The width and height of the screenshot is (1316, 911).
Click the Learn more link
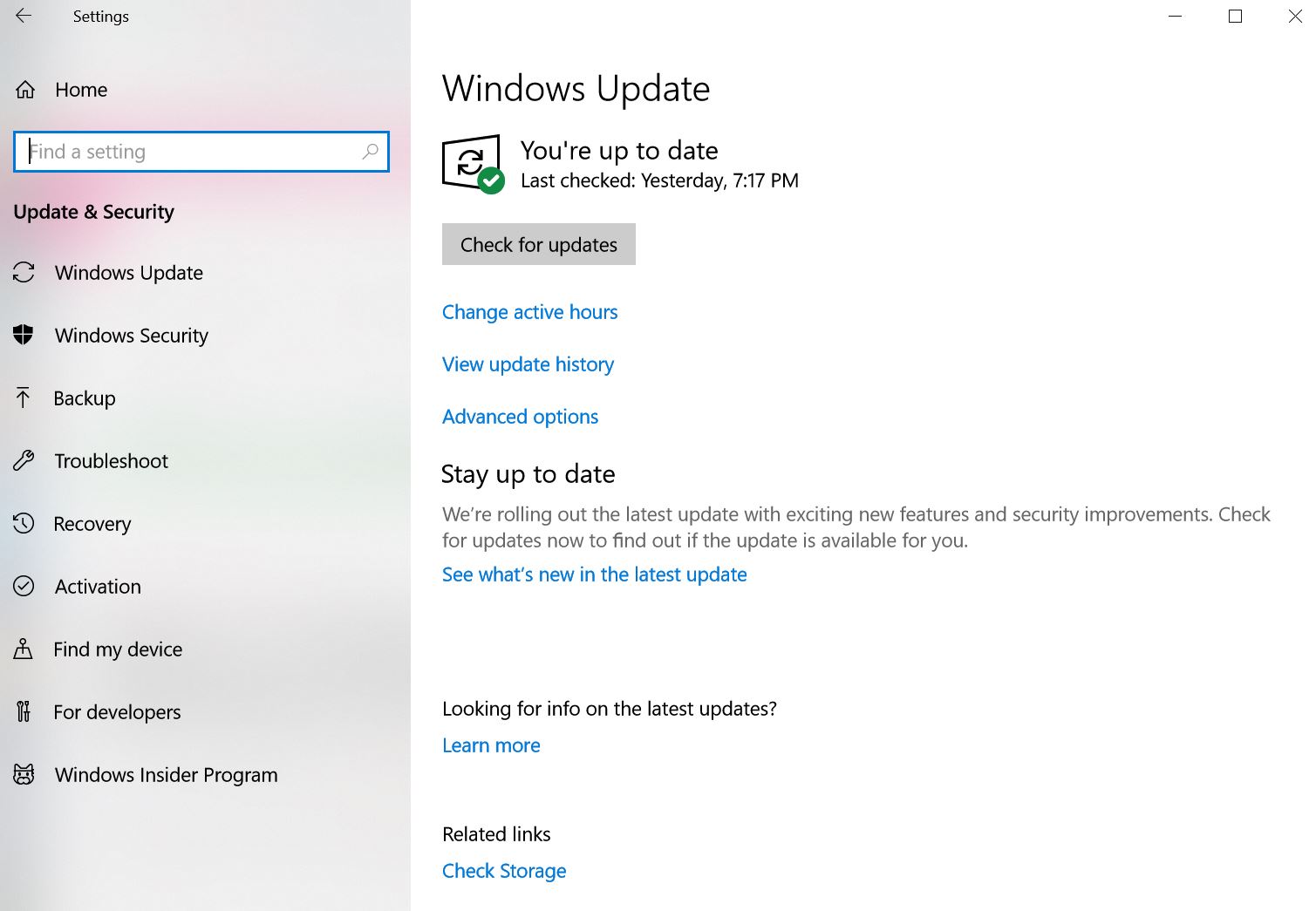(x=491, y=745)
